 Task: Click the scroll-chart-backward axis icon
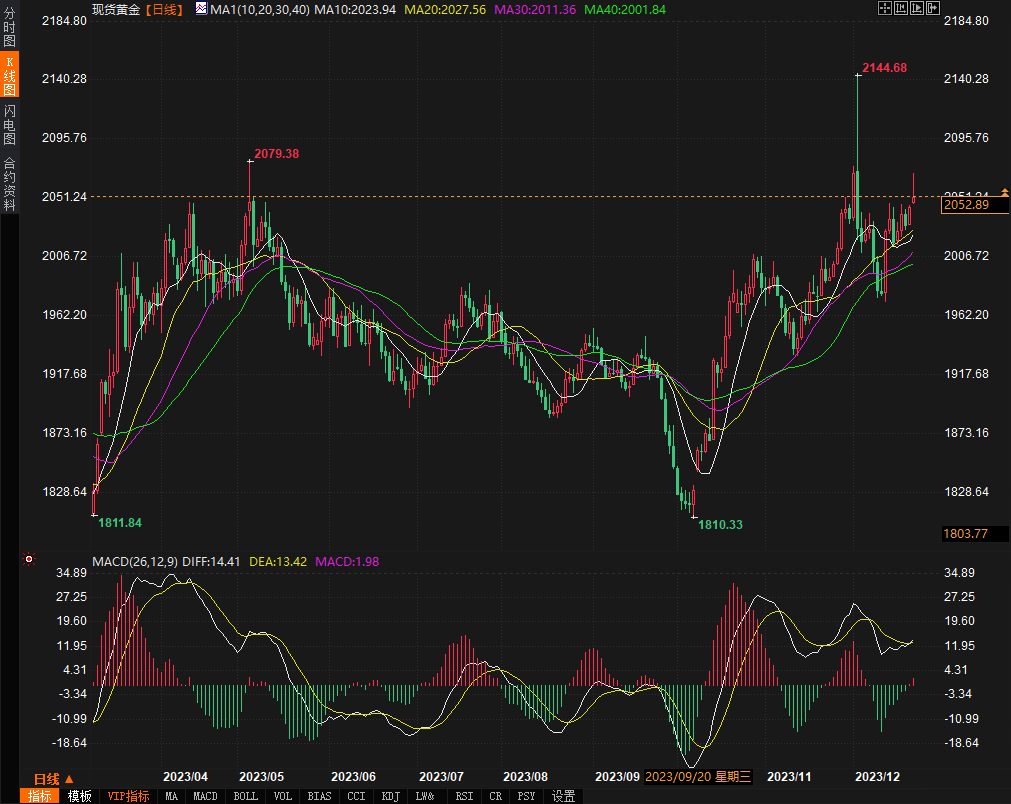900,8
